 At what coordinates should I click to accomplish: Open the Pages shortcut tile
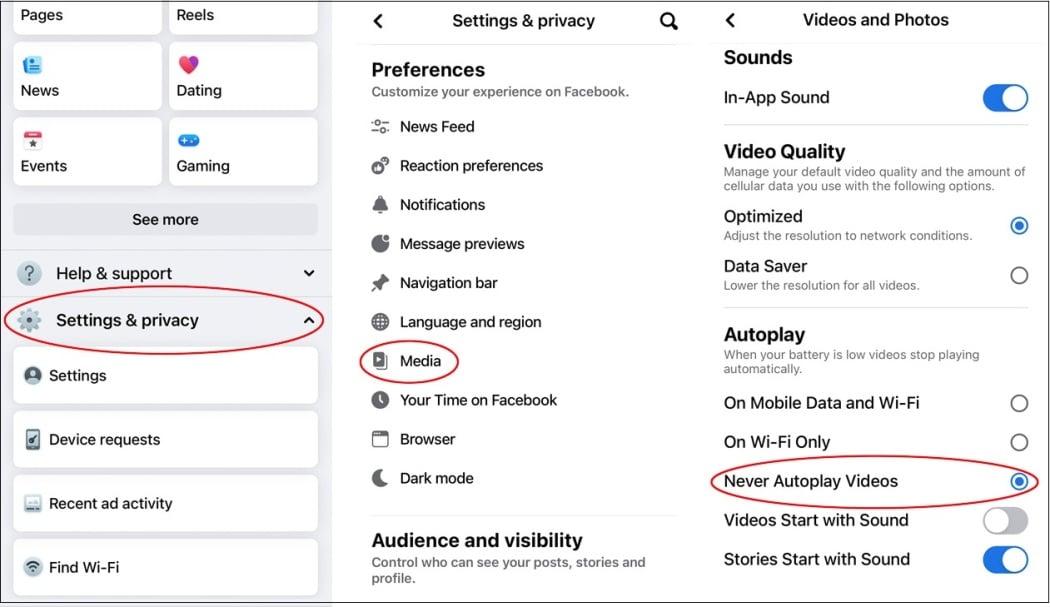pos(87,17)
